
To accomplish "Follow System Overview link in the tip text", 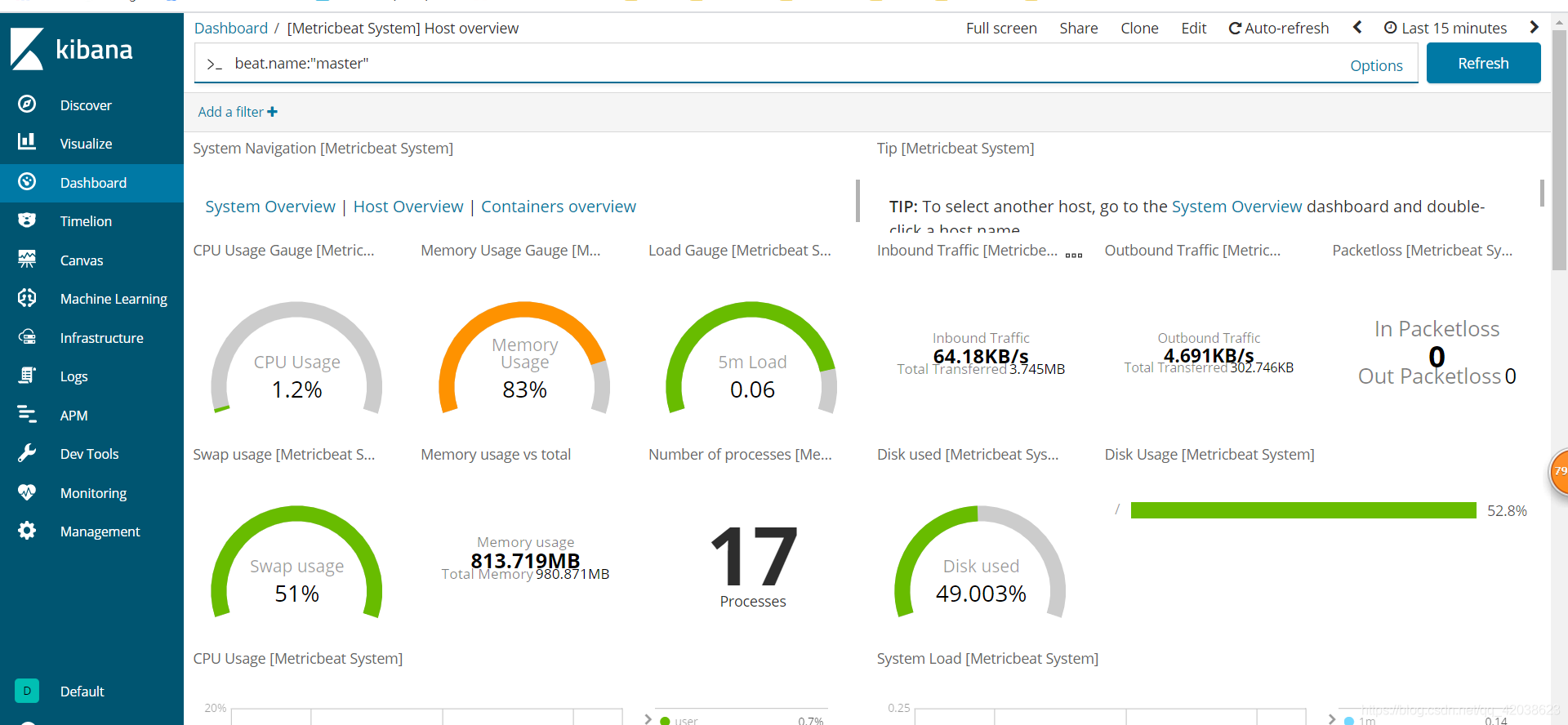I will pos(1236,207).
